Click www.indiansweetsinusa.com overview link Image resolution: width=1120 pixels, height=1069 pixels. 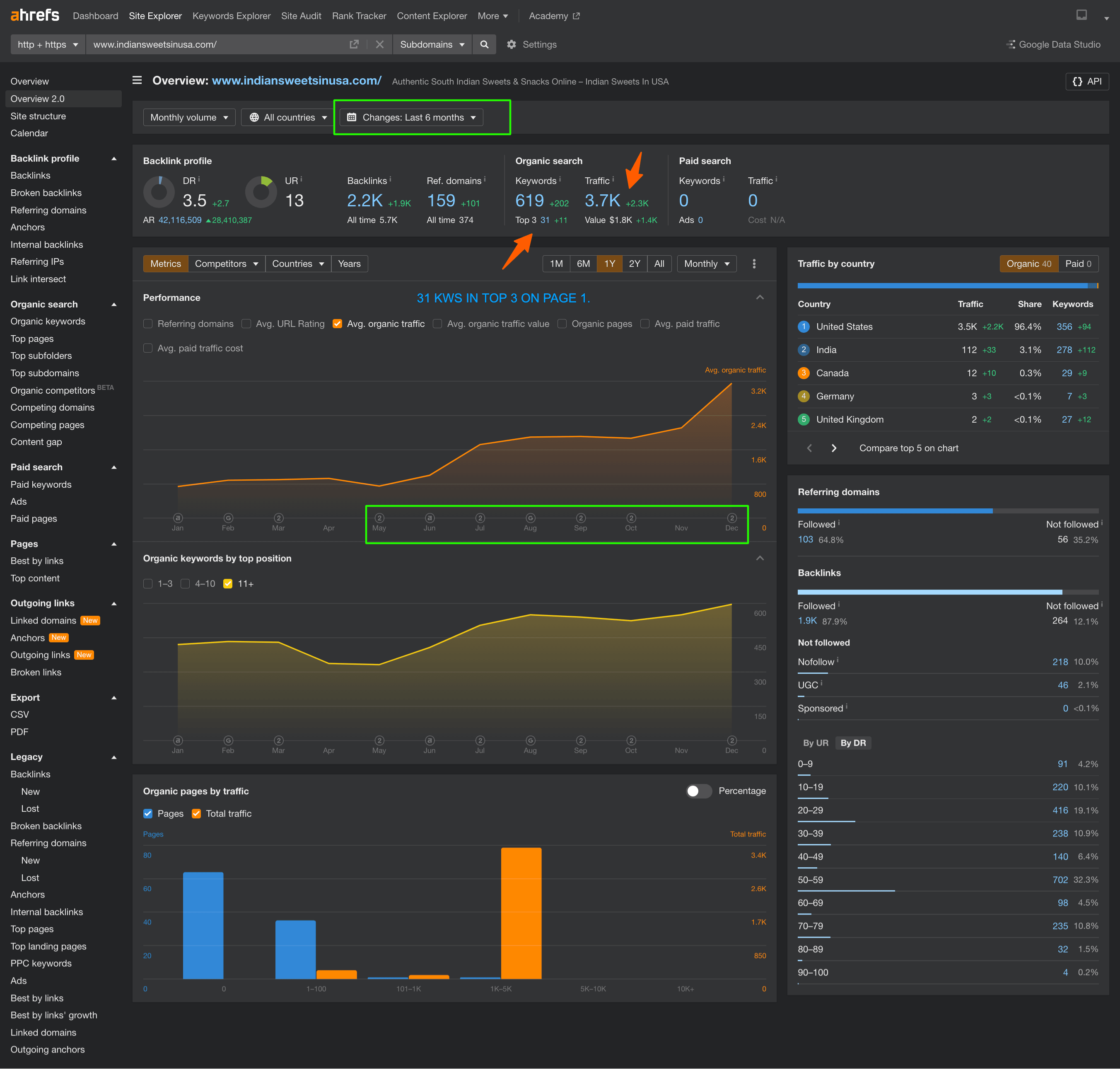point(296,81)
